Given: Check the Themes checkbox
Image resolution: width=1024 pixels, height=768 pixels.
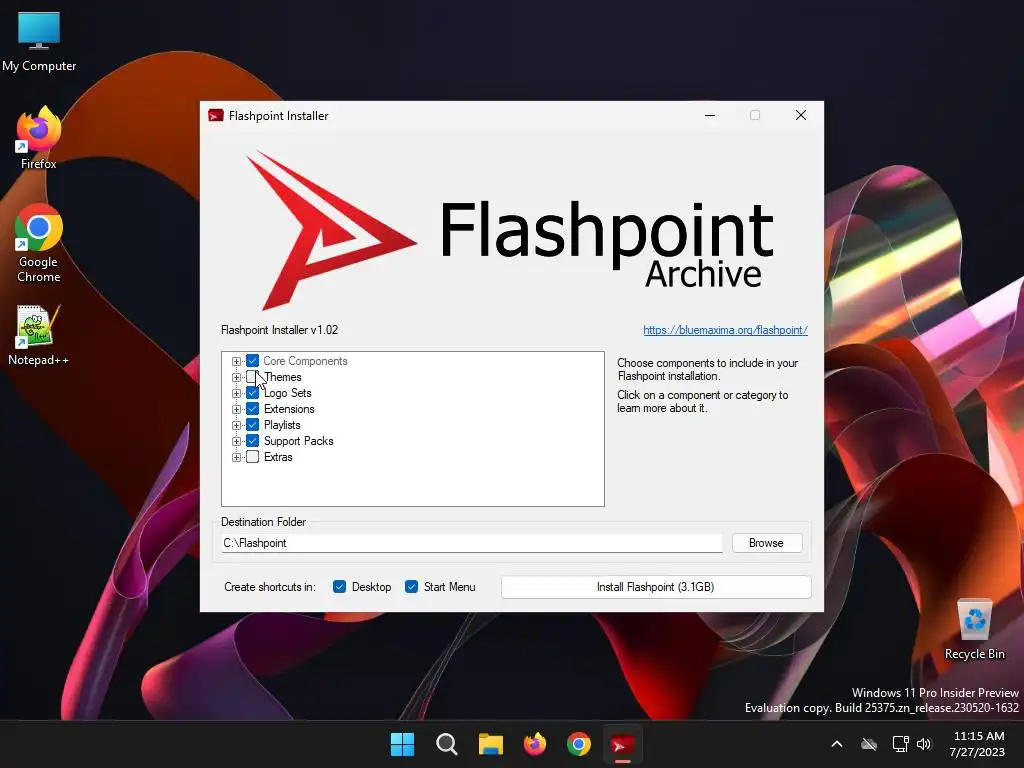Looking at the screenshot, I should [x=253, y=377].
